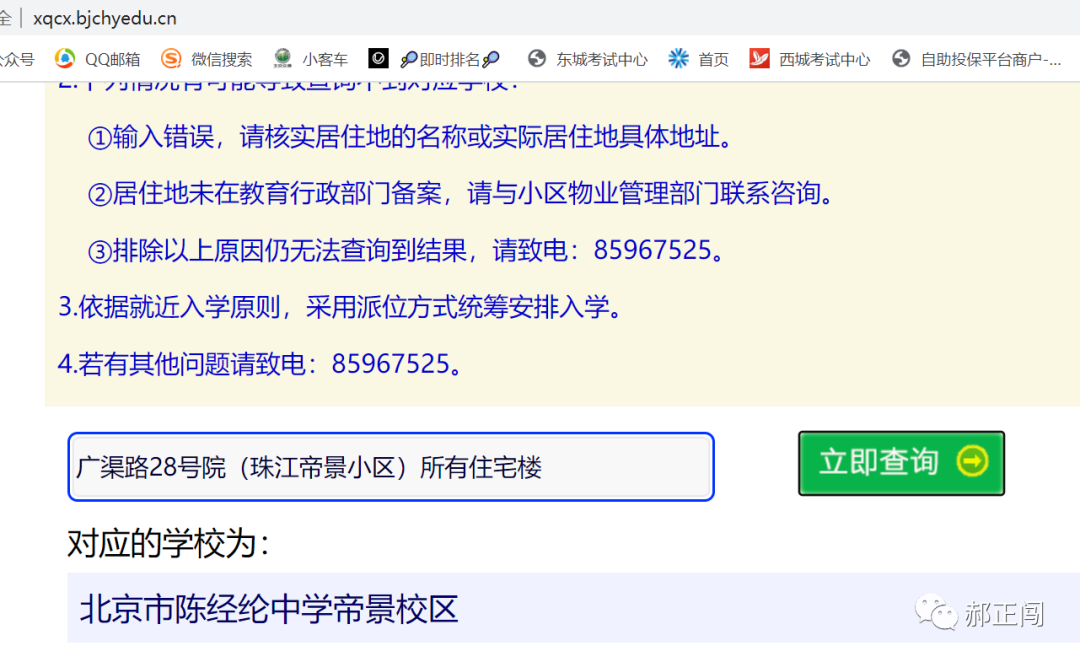The image size is (1080, 662).
Task: Select the result 北京市陈经纶中学帝景校区
Action: click(269, 609)
